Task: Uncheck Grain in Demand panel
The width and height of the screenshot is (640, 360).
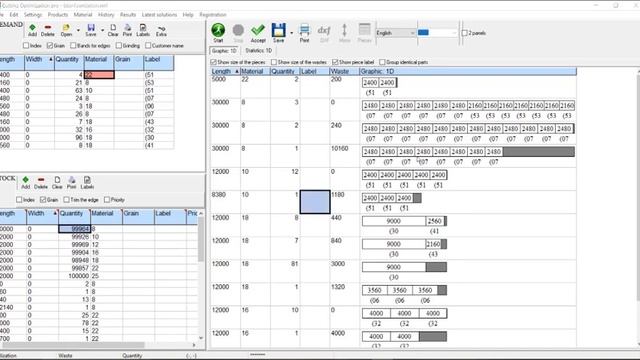Action: [x=49, y=46]
